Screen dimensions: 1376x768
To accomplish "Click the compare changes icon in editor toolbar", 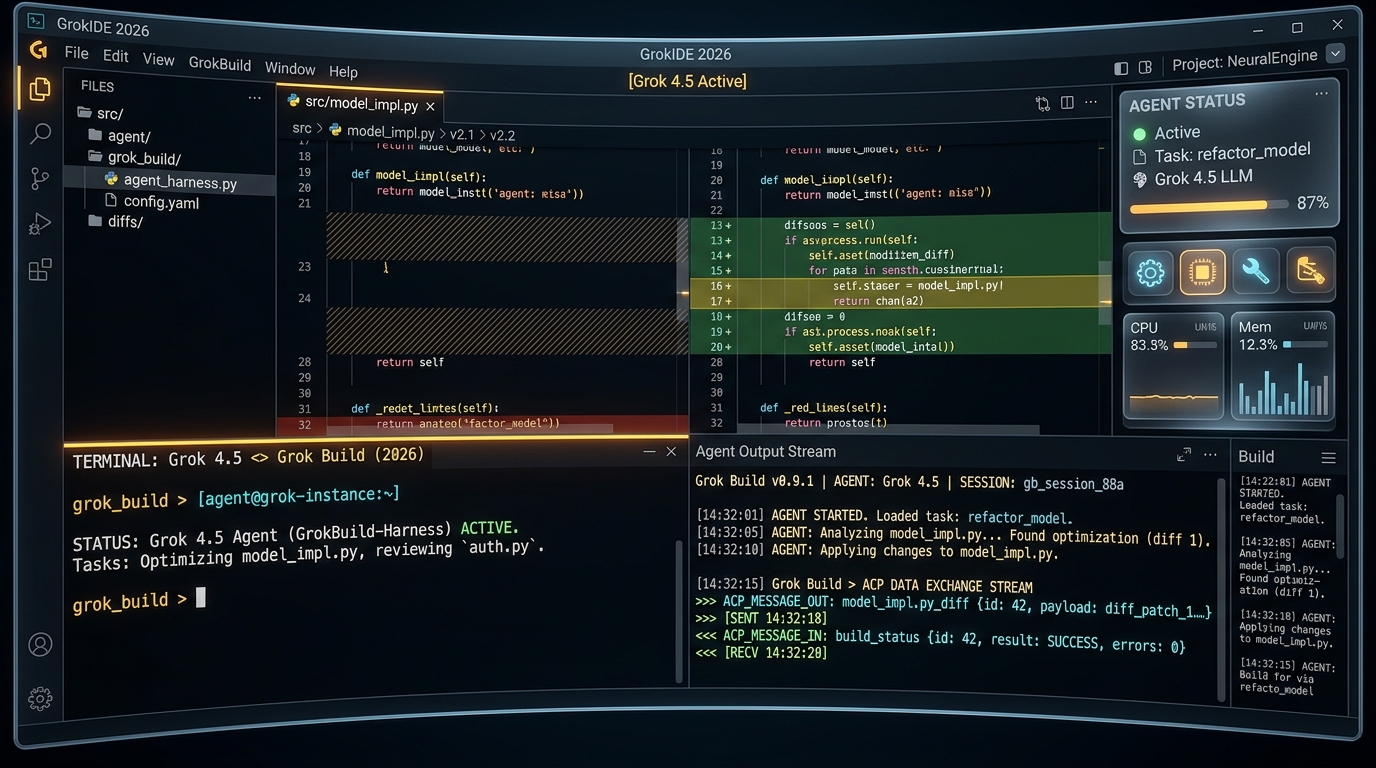I will [1043, 103].
